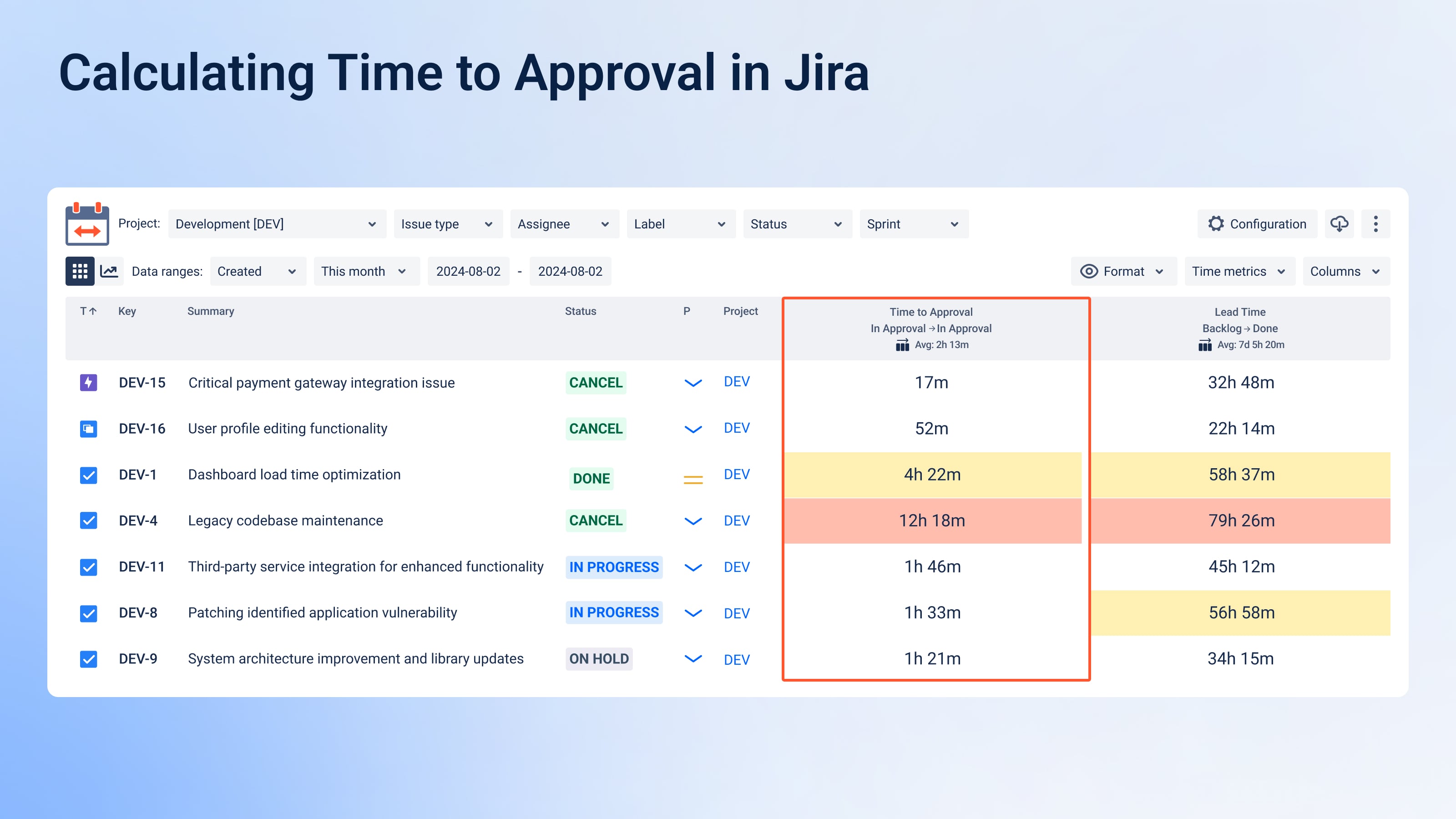Image resolution: width=1456 pixels, height=819 pixels.
Task: Click red highlighted 12h 18m cell
Action: coord(933,521)
